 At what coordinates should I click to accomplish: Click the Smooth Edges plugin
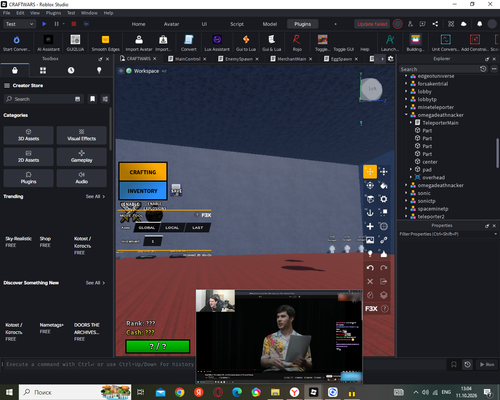point(105,43)
